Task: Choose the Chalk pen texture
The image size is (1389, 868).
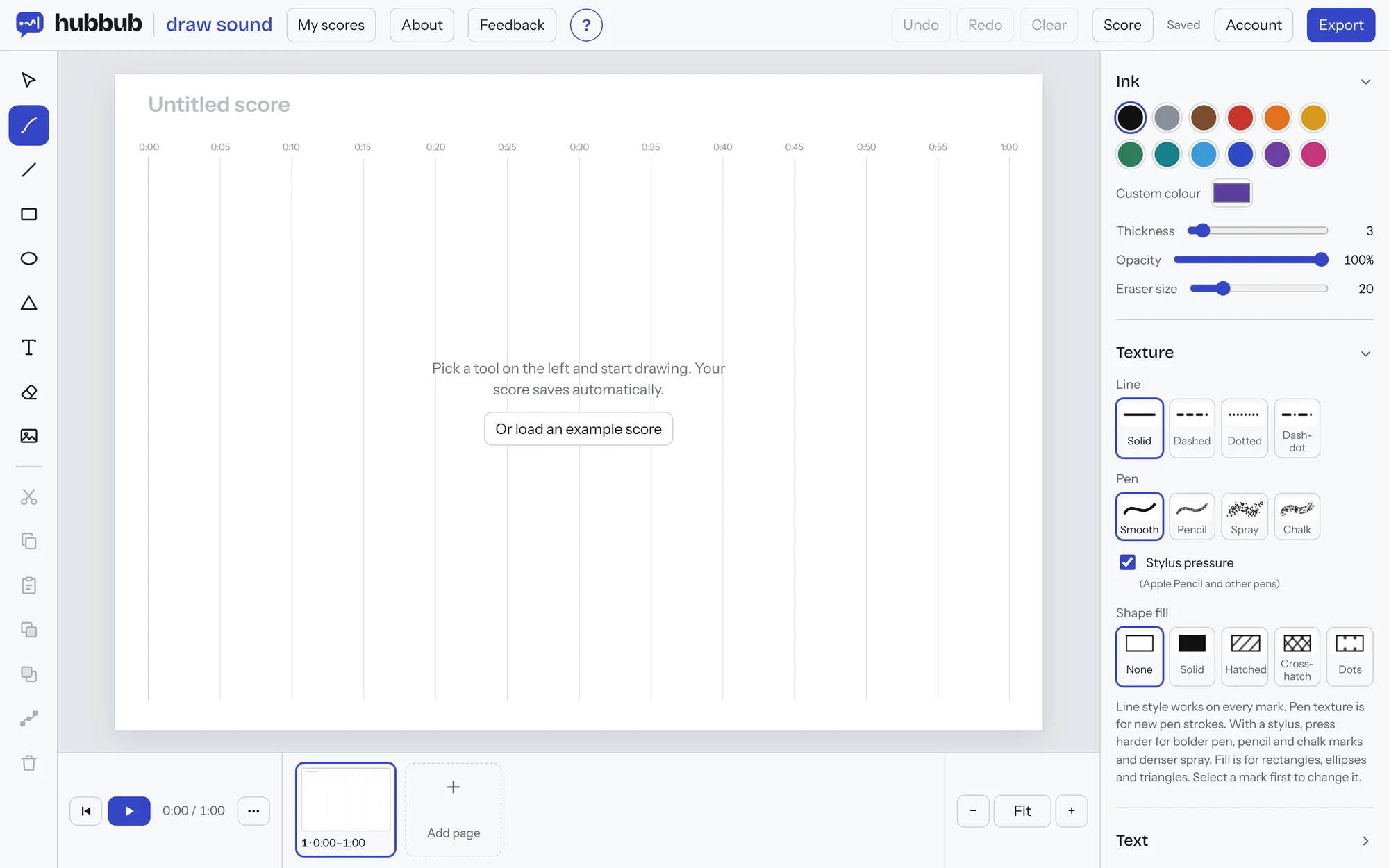Action: [x=1297, y=517]
